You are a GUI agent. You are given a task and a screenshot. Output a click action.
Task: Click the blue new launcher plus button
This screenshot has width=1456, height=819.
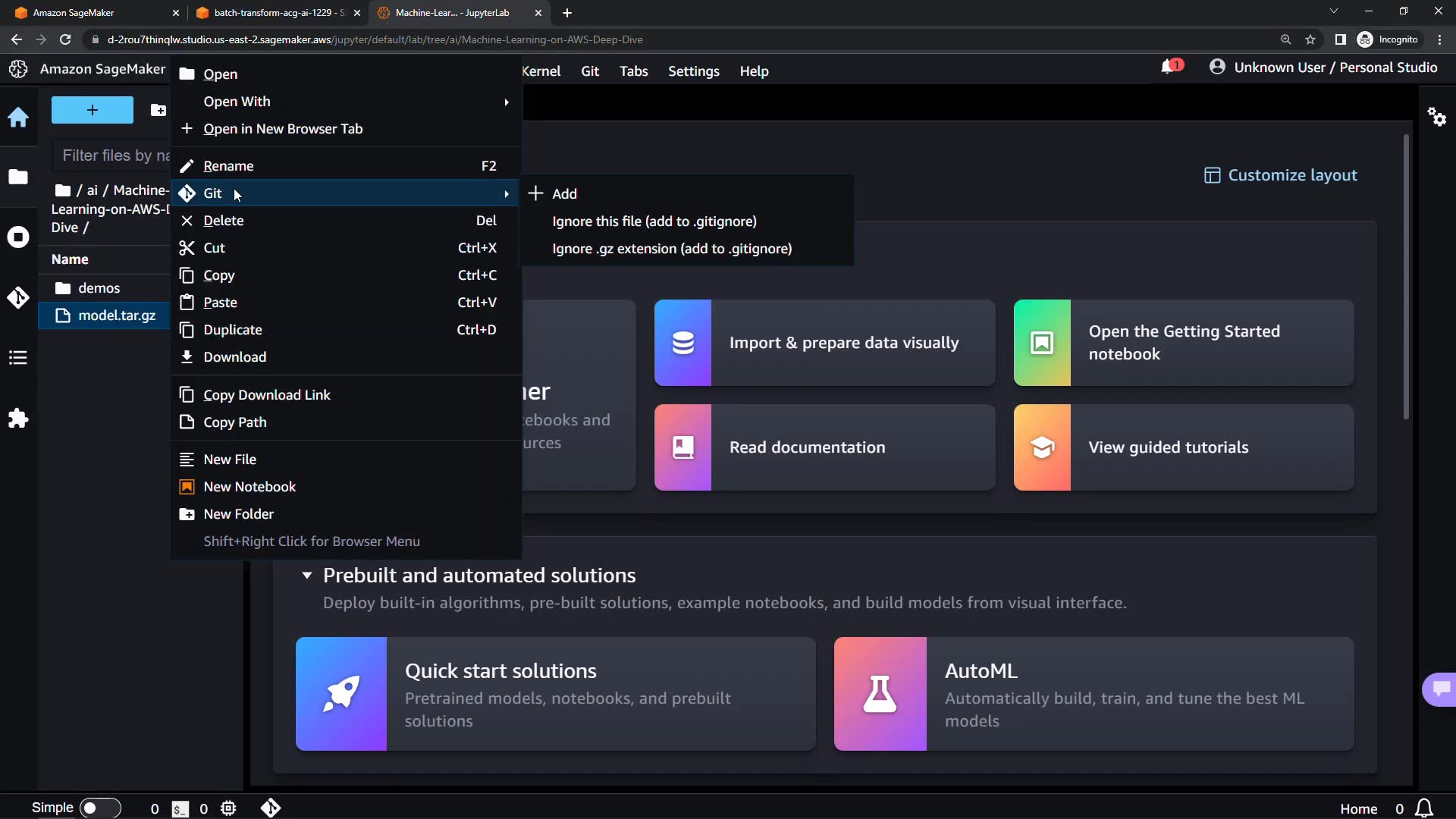93,110
